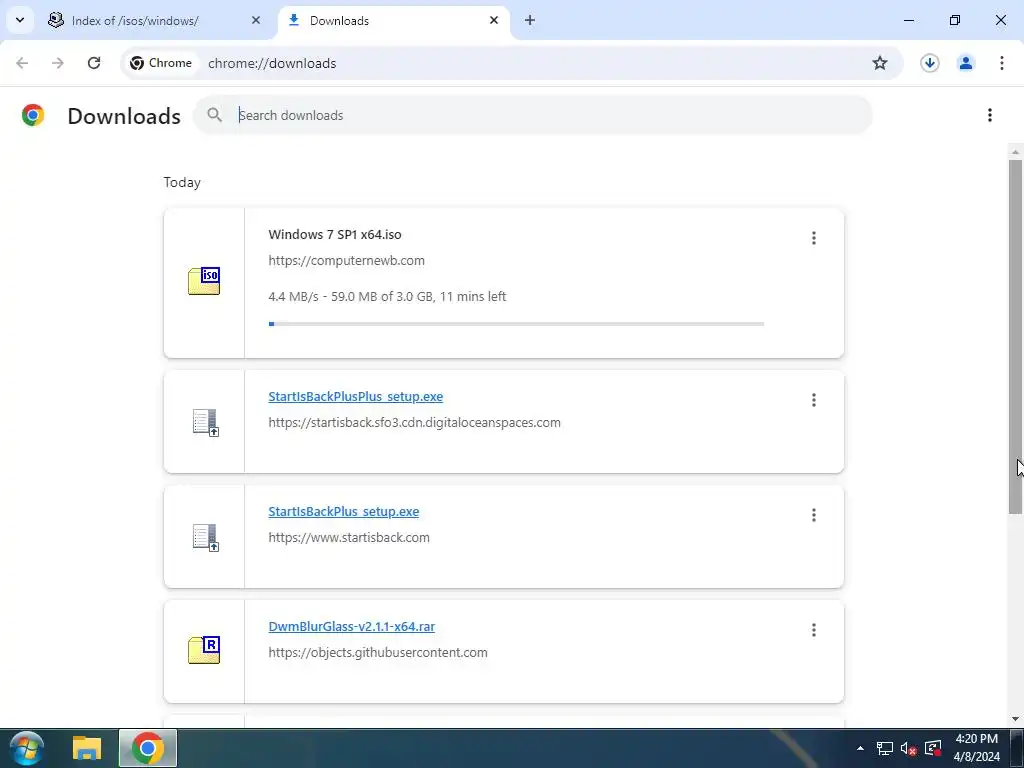1024x768 pixels.
Task: Click the StartIsBackPlusPlus_setup.exe file icon
Action: (206, 423)
